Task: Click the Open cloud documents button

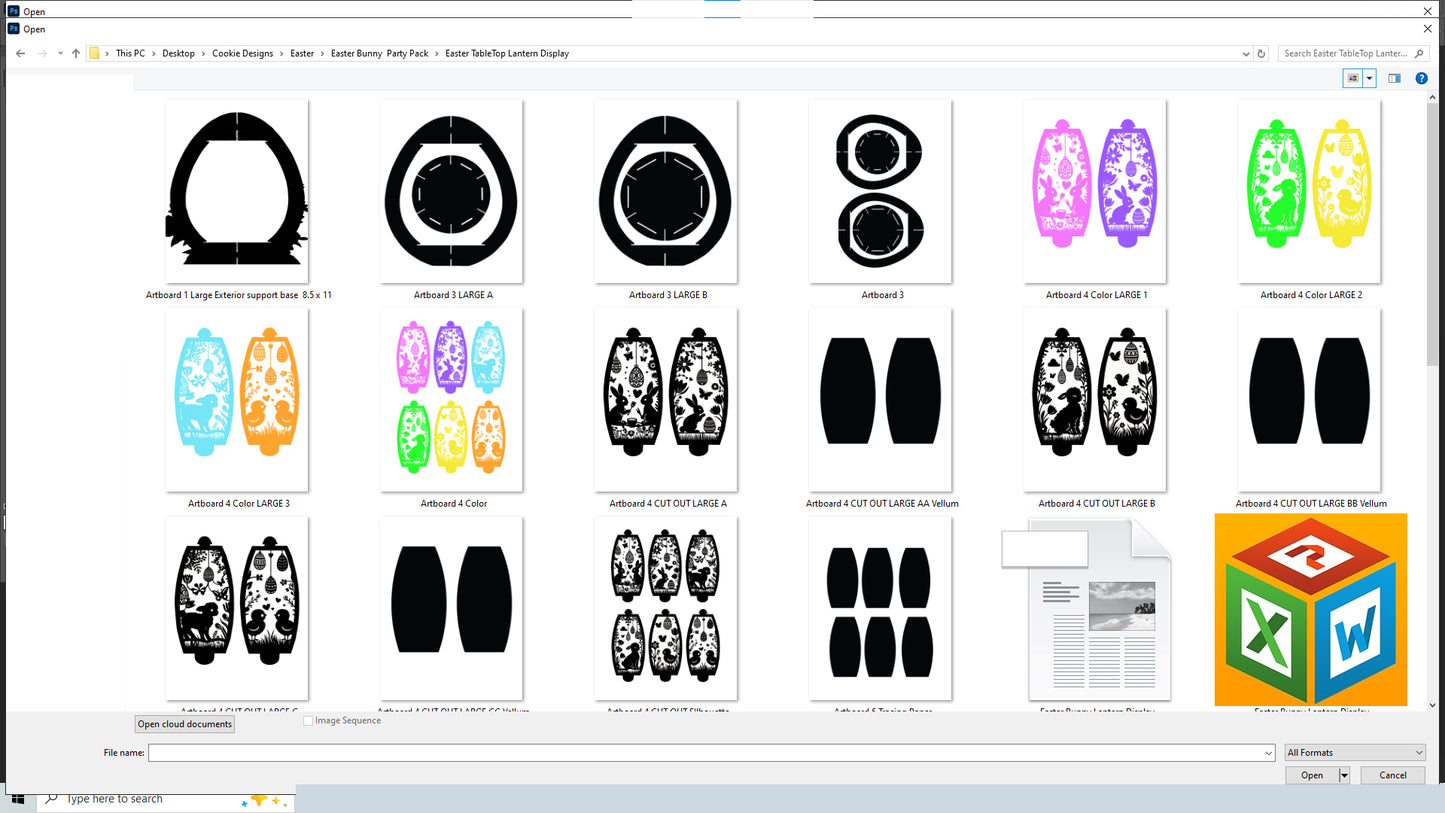Action: (x=185, y=724)
